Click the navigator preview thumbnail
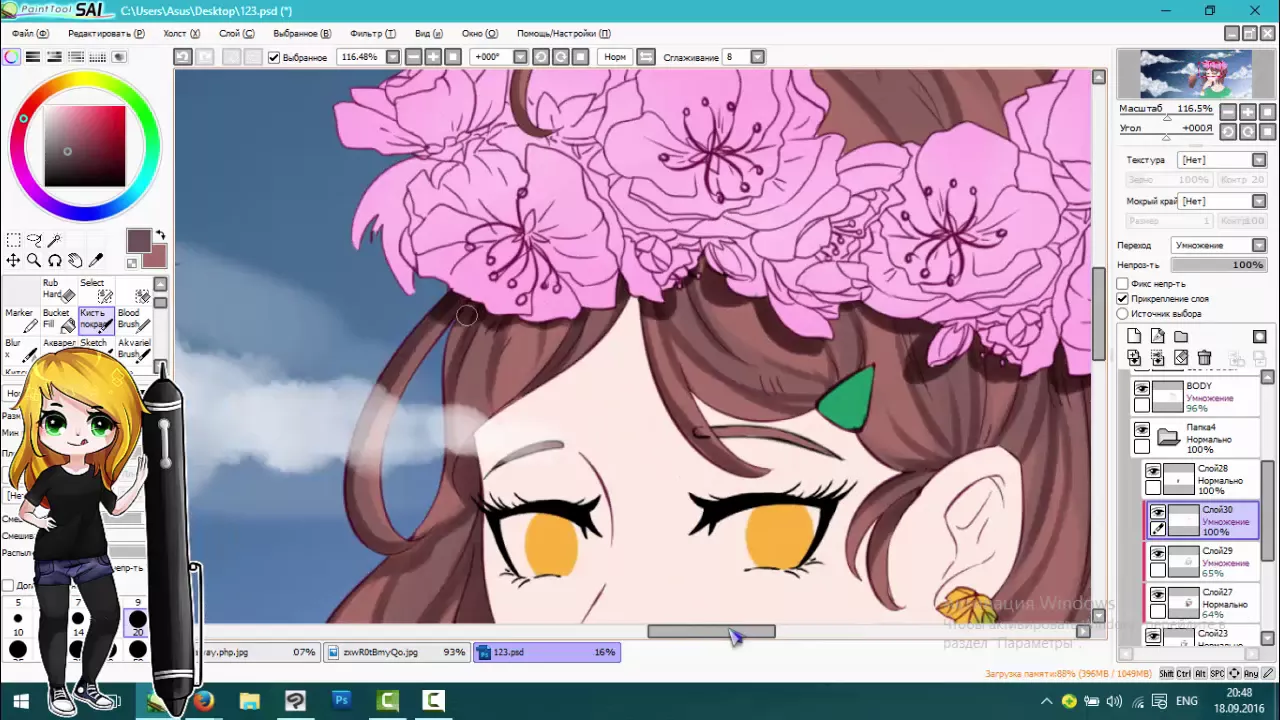The image size is (1280, 720). (1196, 73)
